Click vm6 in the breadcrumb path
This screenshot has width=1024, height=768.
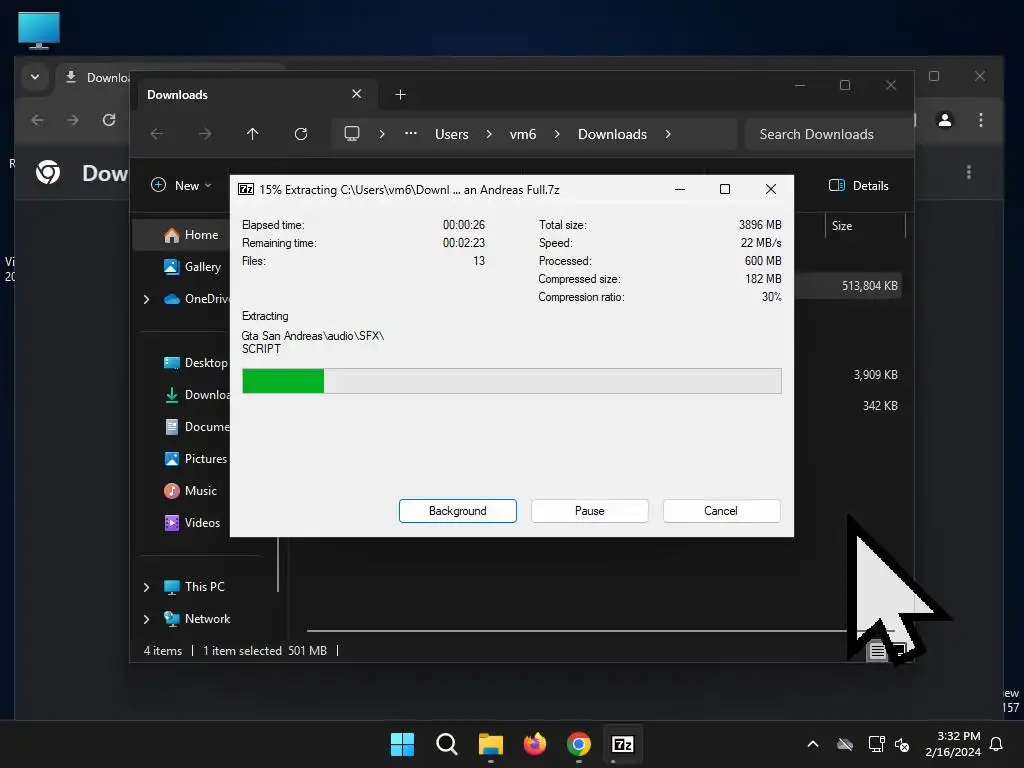pyautogui.click(x=522, y=134)
